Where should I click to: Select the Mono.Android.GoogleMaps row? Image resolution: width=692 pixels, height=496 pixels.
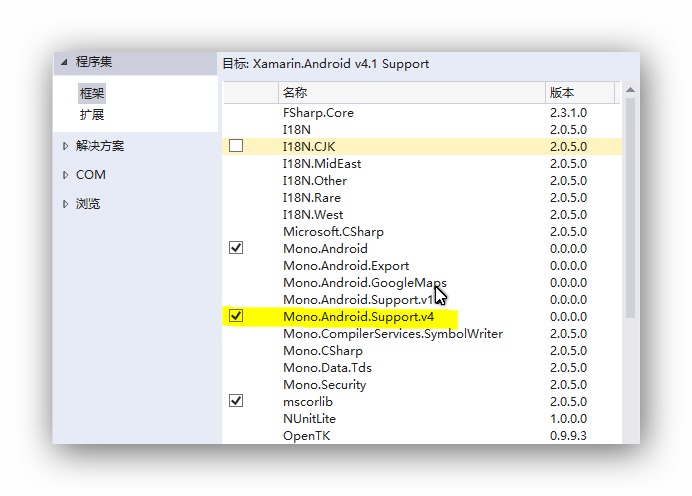point(422,282)
